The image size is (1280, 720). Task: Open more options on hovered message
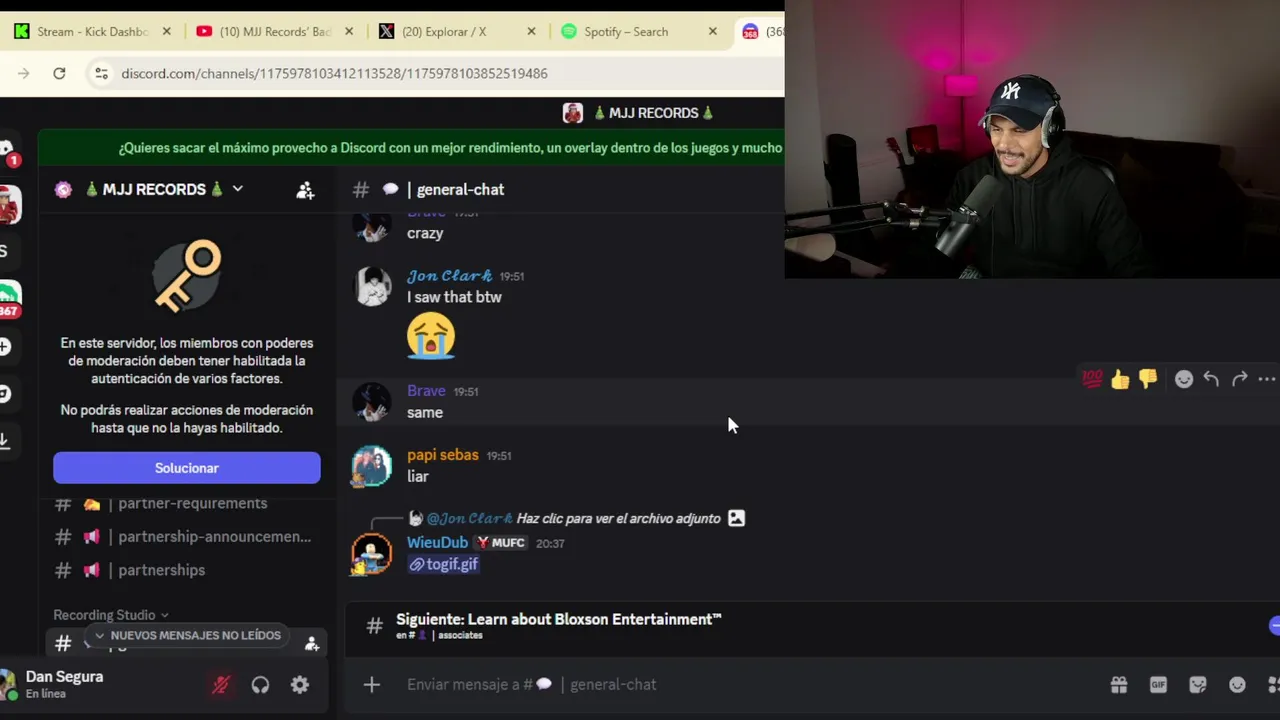click(1267, 379)
